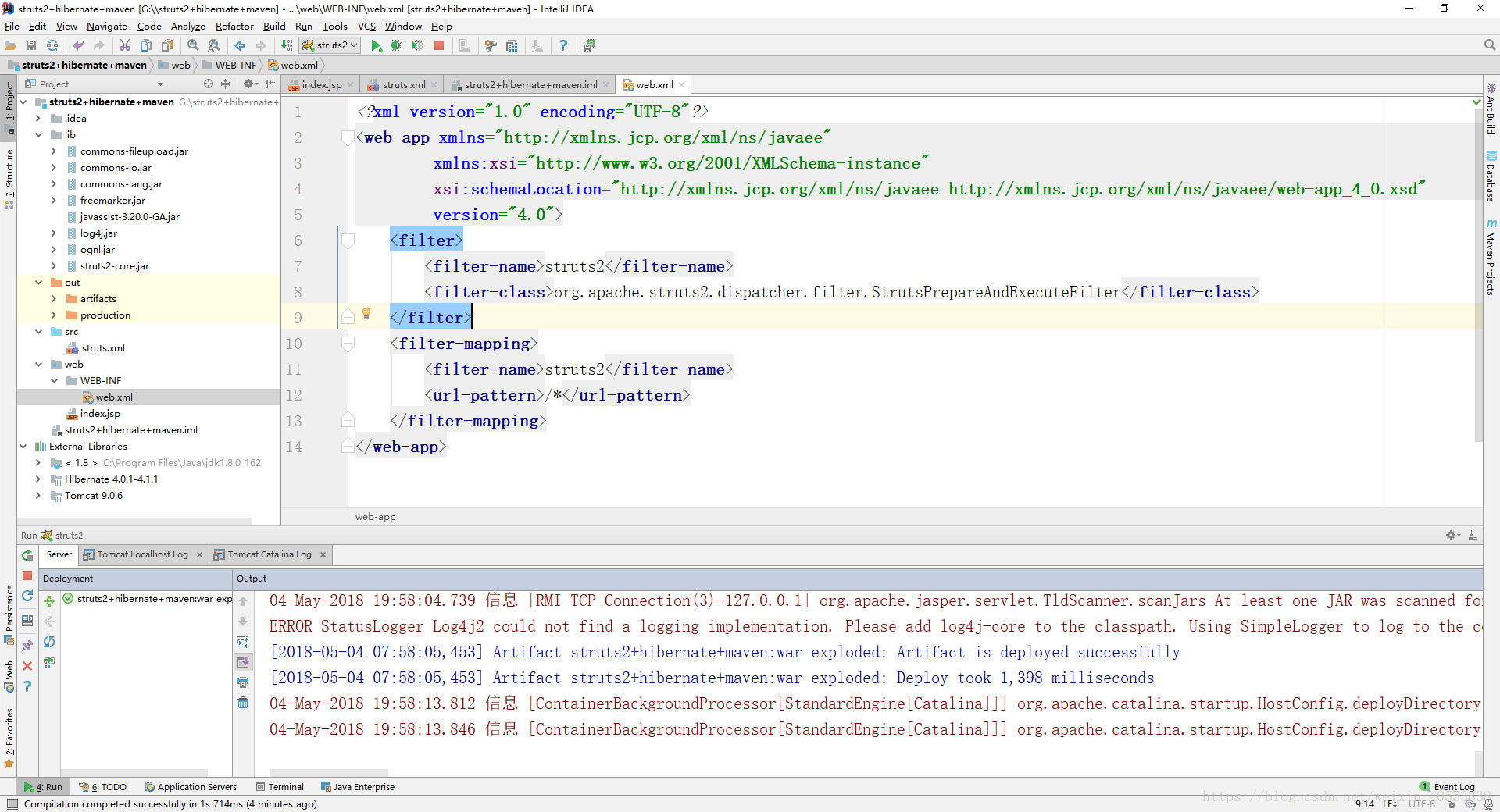Open the VCS menu

[x=366, y=27]
